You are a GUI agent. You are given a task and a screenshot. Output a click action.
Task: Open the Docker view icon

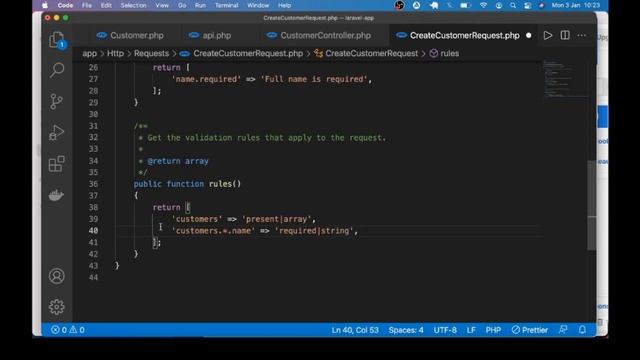click(x=56, y=195)
